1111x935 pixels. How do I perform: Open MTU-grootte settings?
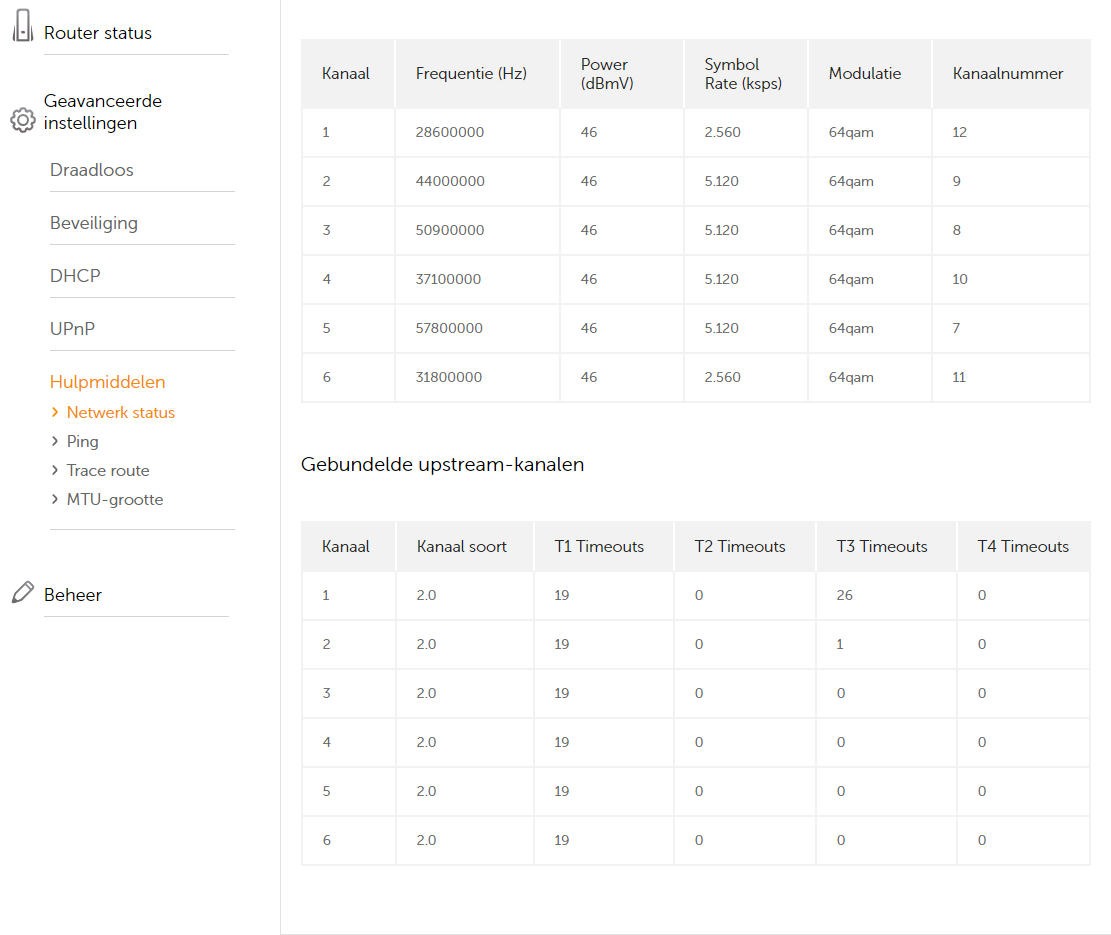pos(114,499)
